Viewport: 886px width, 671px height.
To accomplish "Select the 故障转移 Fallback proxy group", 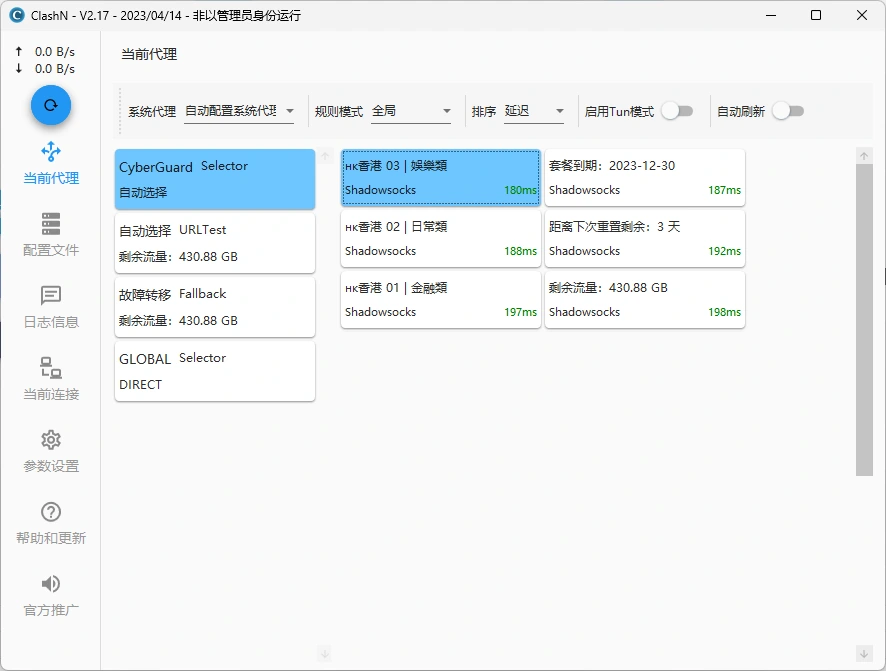I will coord(215,307).
